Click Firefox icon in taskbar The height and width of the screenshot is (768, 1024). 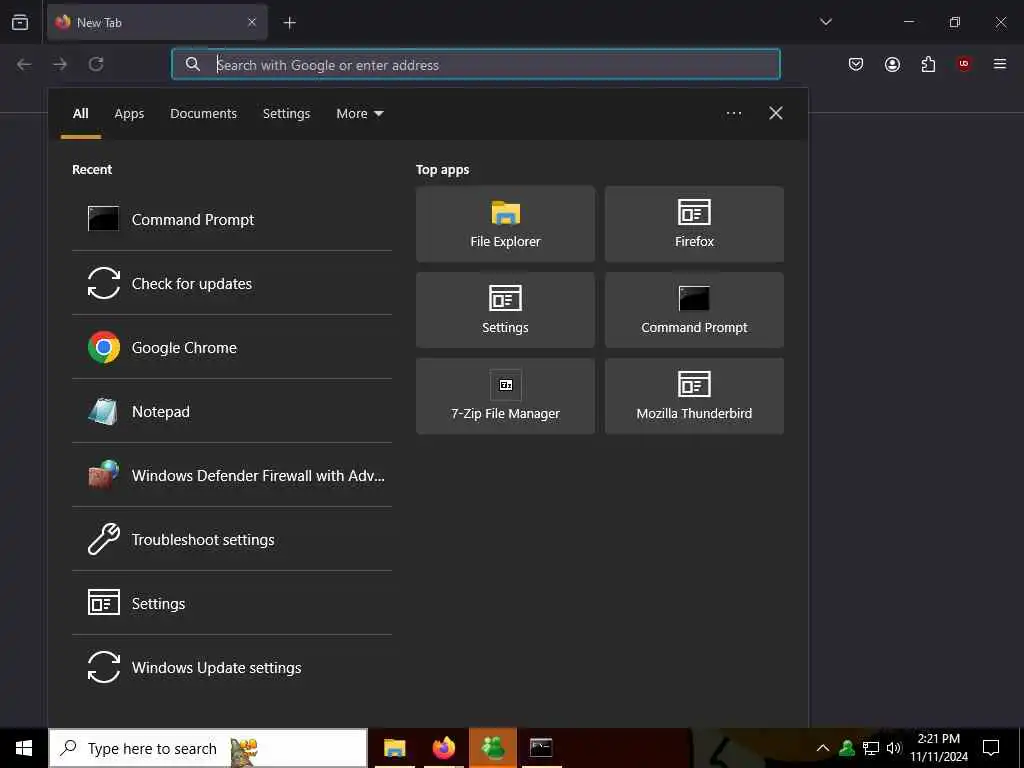pos(444,748)
